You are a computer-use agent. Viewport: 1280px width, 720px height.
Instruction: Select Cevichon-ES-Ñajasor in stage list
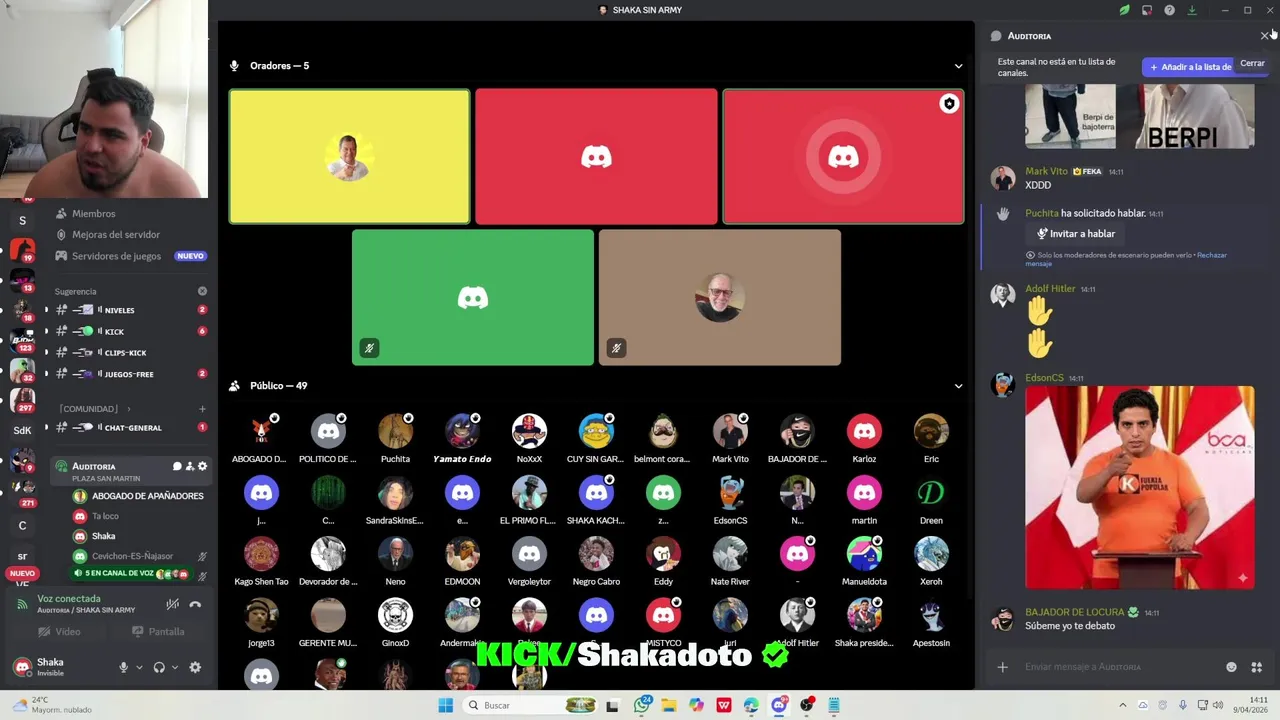click(x=139, y=556)
